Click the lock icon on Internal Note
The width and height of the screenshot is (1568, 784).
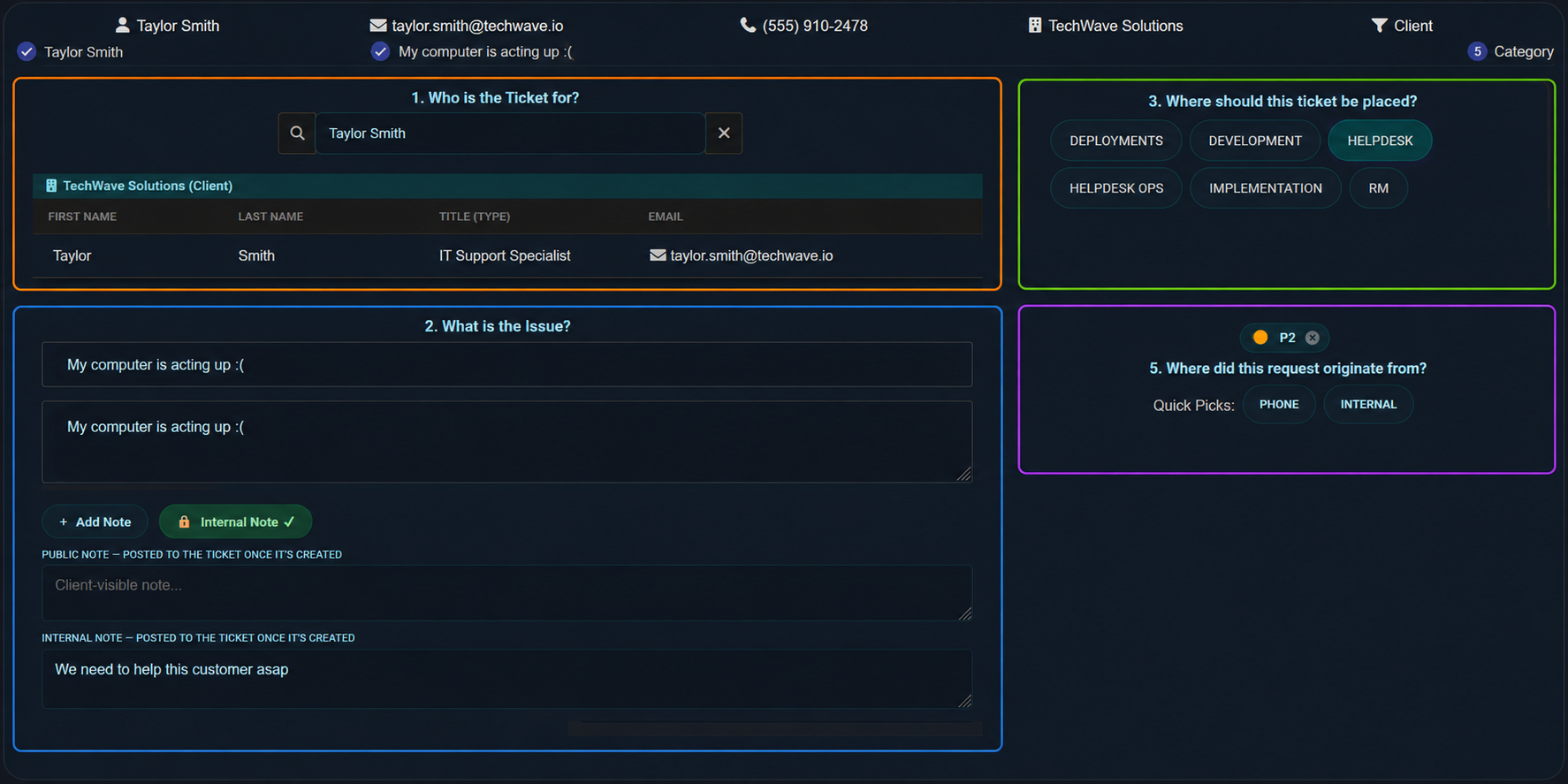click(184, 522)
